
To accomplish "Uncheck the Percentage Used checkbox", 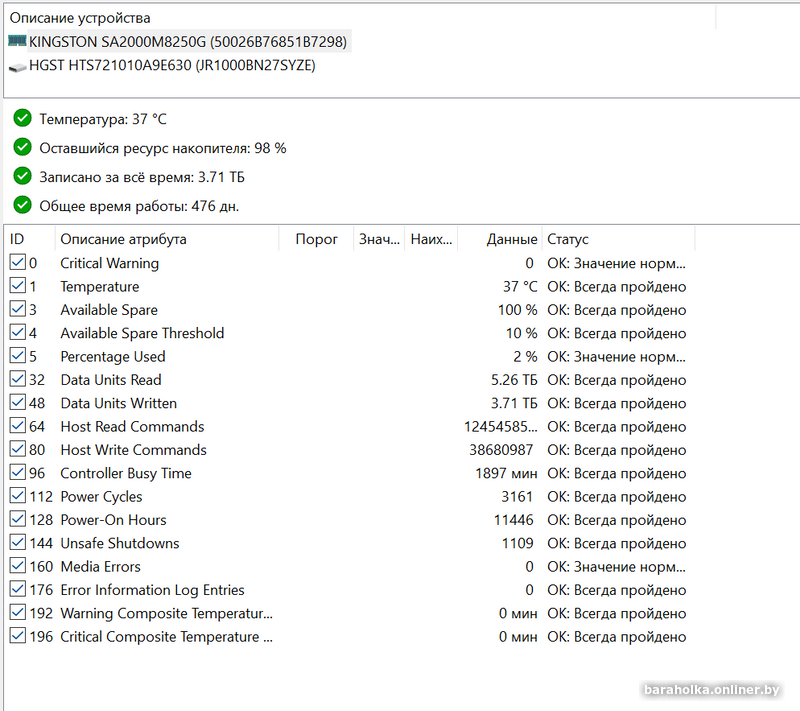I will tap(18, 356).
